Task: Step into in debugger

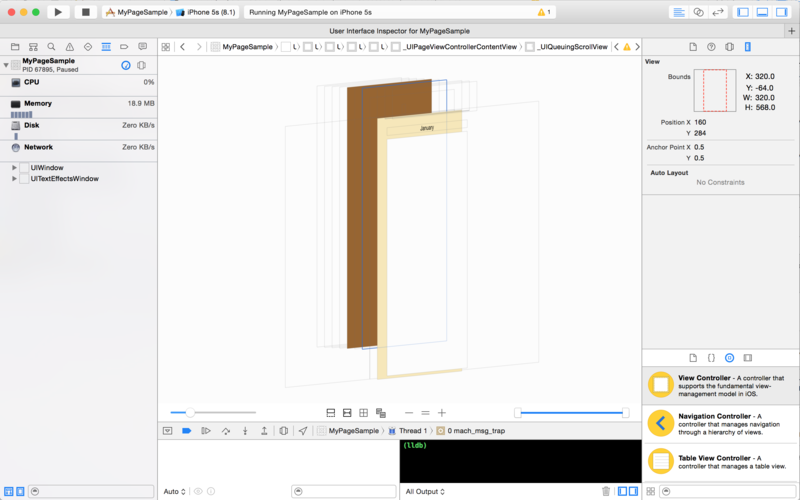Action: pyautogui.click(x=245, y=431)
